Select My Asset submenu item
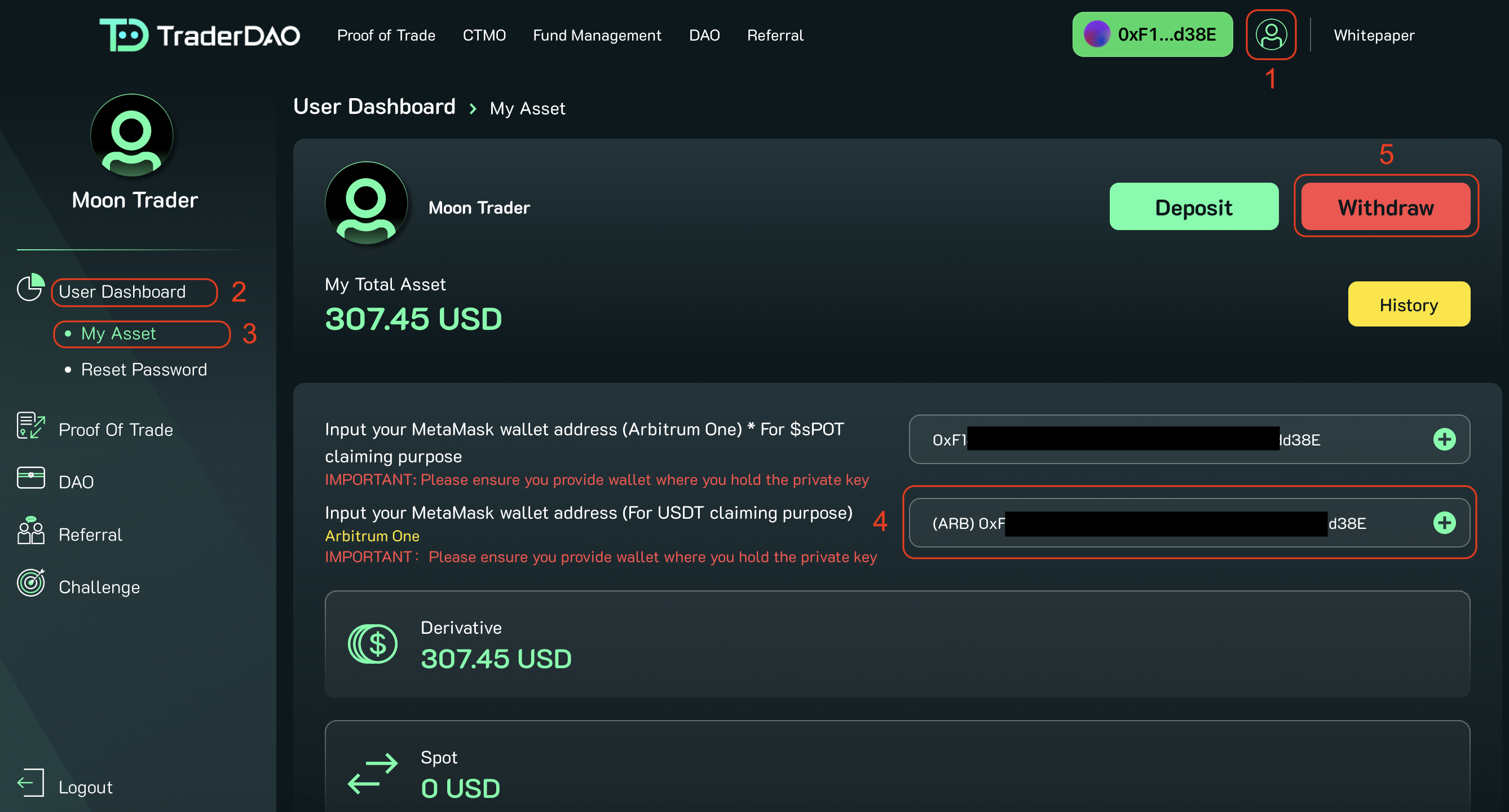This screenshot has width=1509, height=812. click(118, 334)
